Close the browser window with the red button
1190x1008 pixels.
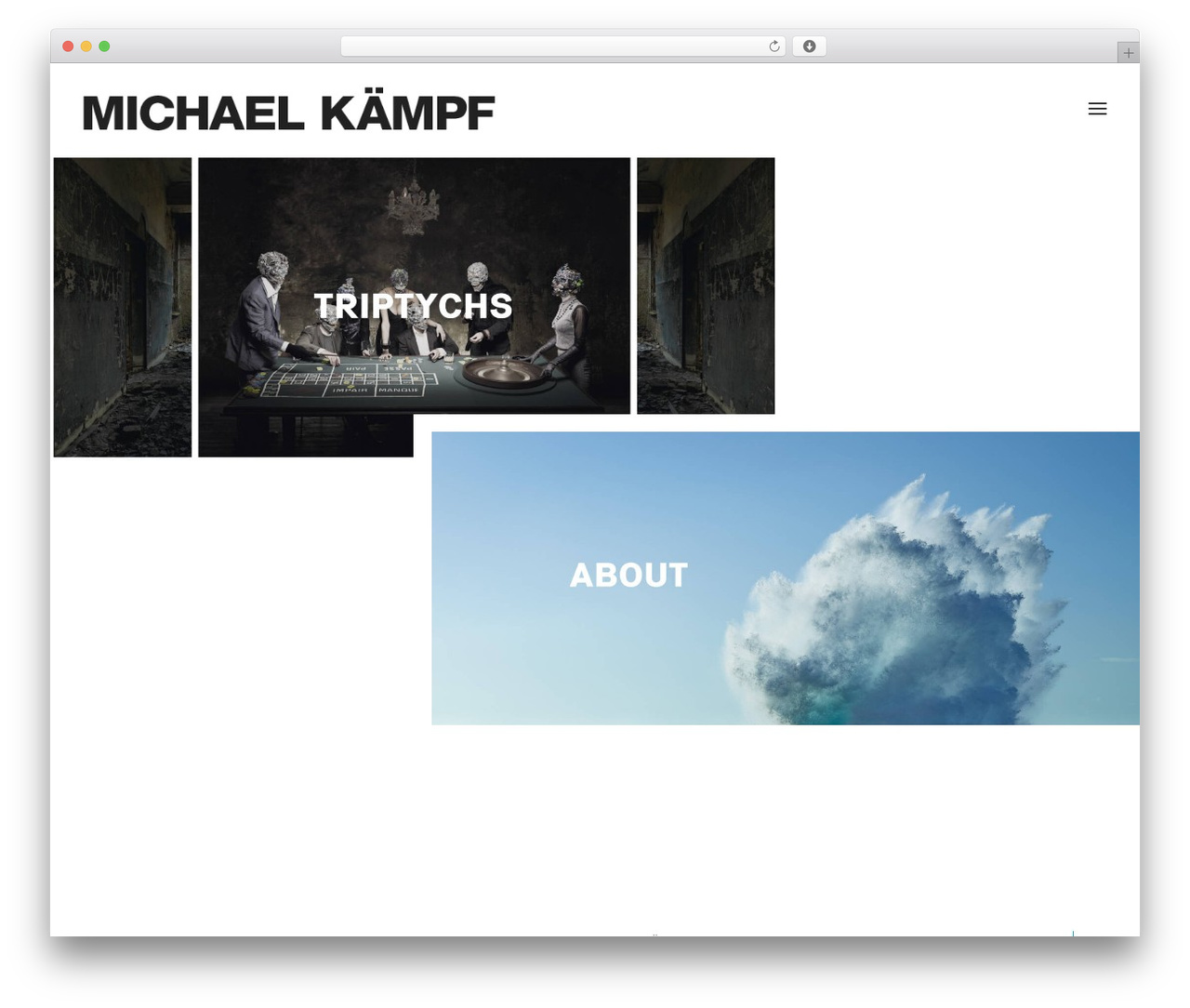68,46
